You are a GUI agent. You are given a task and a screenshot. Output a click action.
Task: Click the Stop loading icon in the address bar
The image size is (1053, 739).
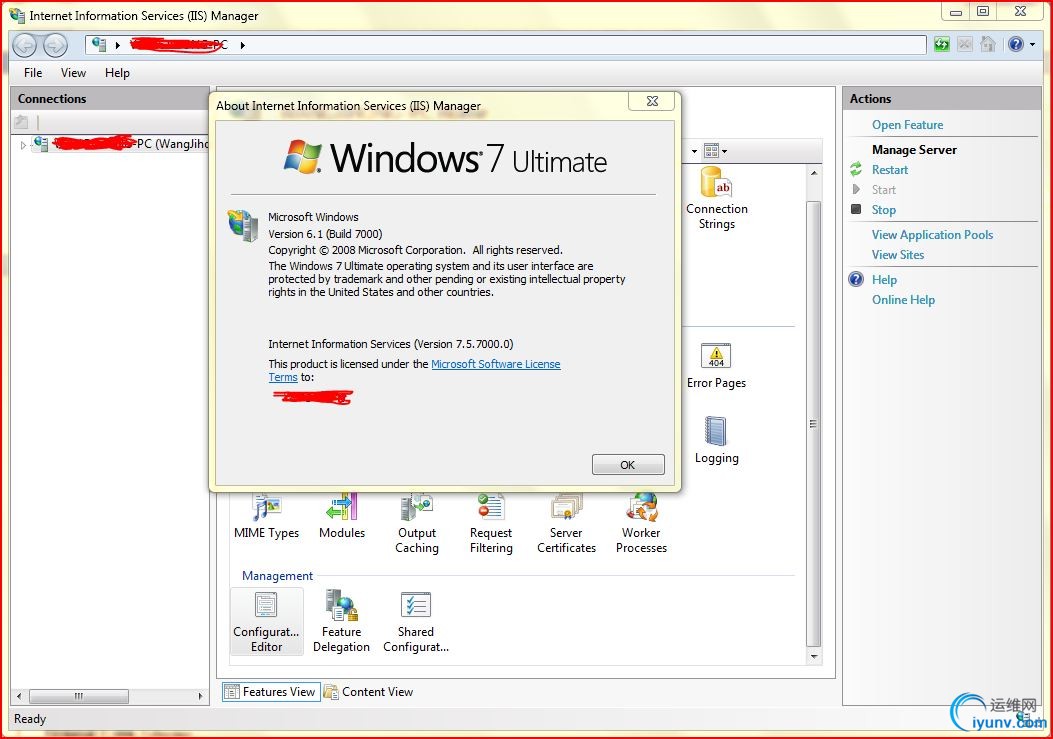tap(964, 44)
